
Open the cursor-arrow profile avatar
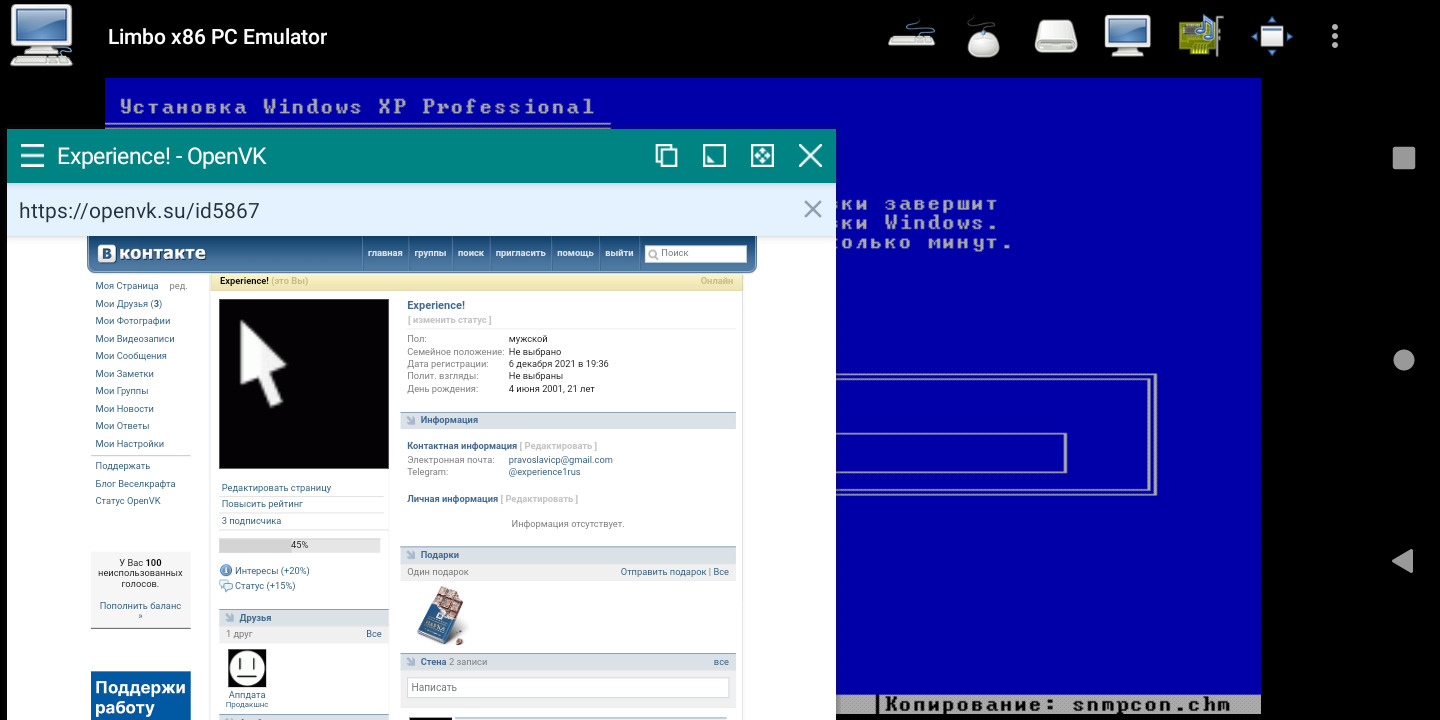coord(304,384)
